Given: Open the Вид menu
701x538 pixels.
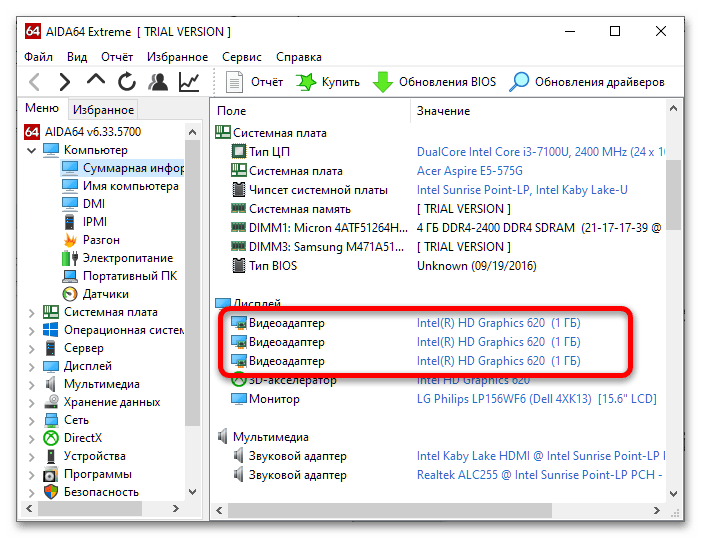Looking at the screenshot, I should [x=77, y=57].
